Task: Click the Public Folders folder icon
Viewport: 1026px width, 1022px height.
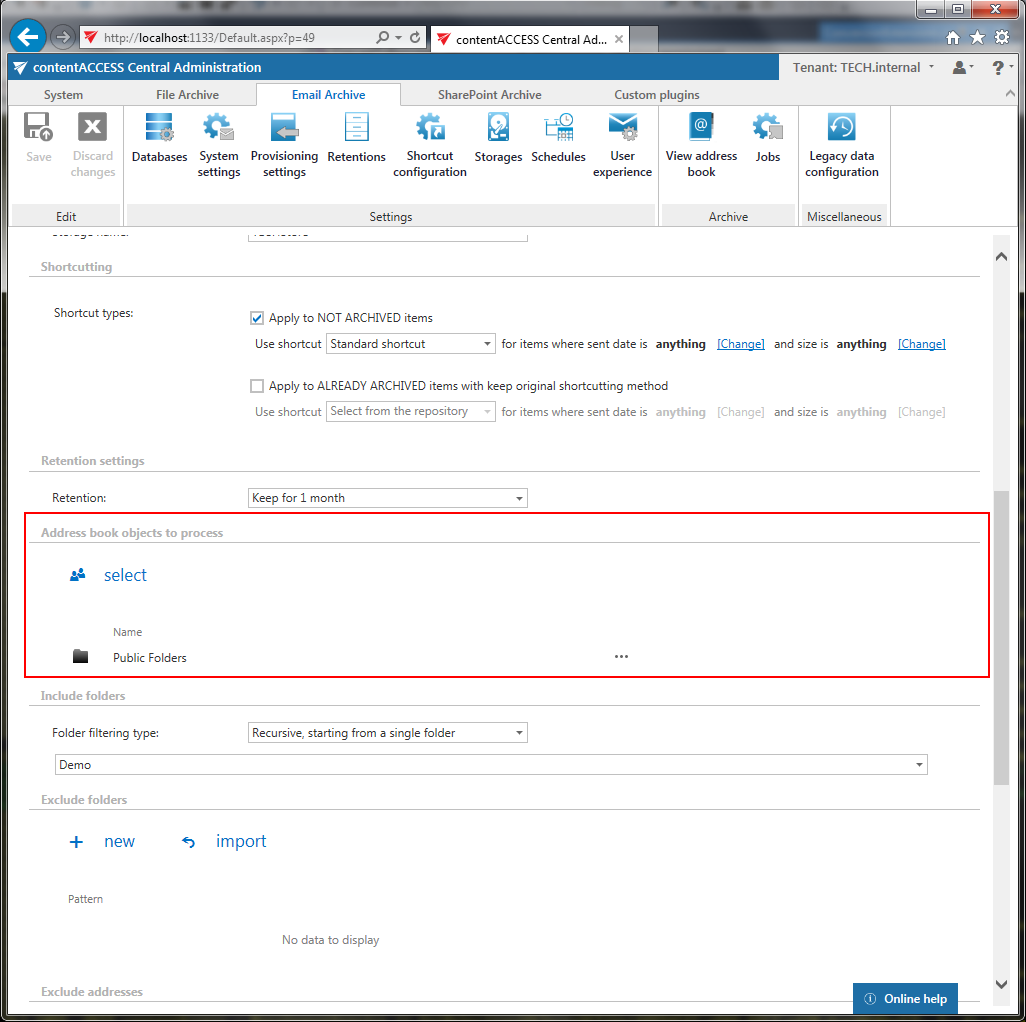Action: point(80,656)
